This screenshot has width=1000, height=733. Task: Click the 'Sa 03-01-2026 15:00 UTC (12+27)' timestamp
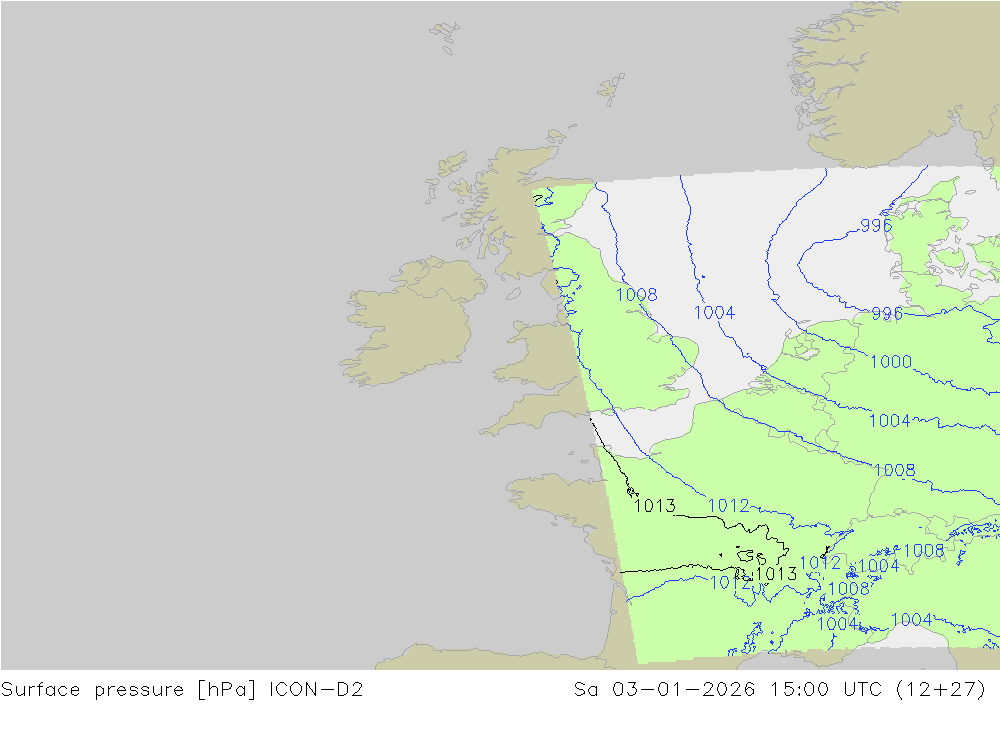(779, 690)
